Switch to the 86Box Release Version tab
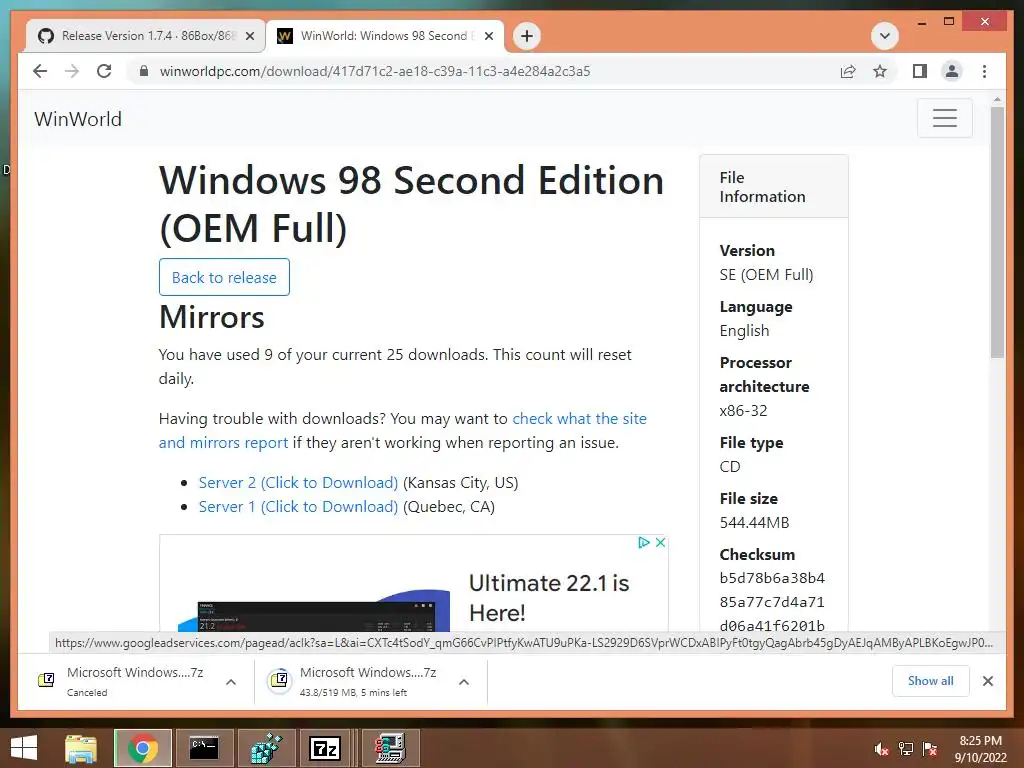Image resolution: width=1024 pixels, height=768 pixels. (x=147, y=36)
